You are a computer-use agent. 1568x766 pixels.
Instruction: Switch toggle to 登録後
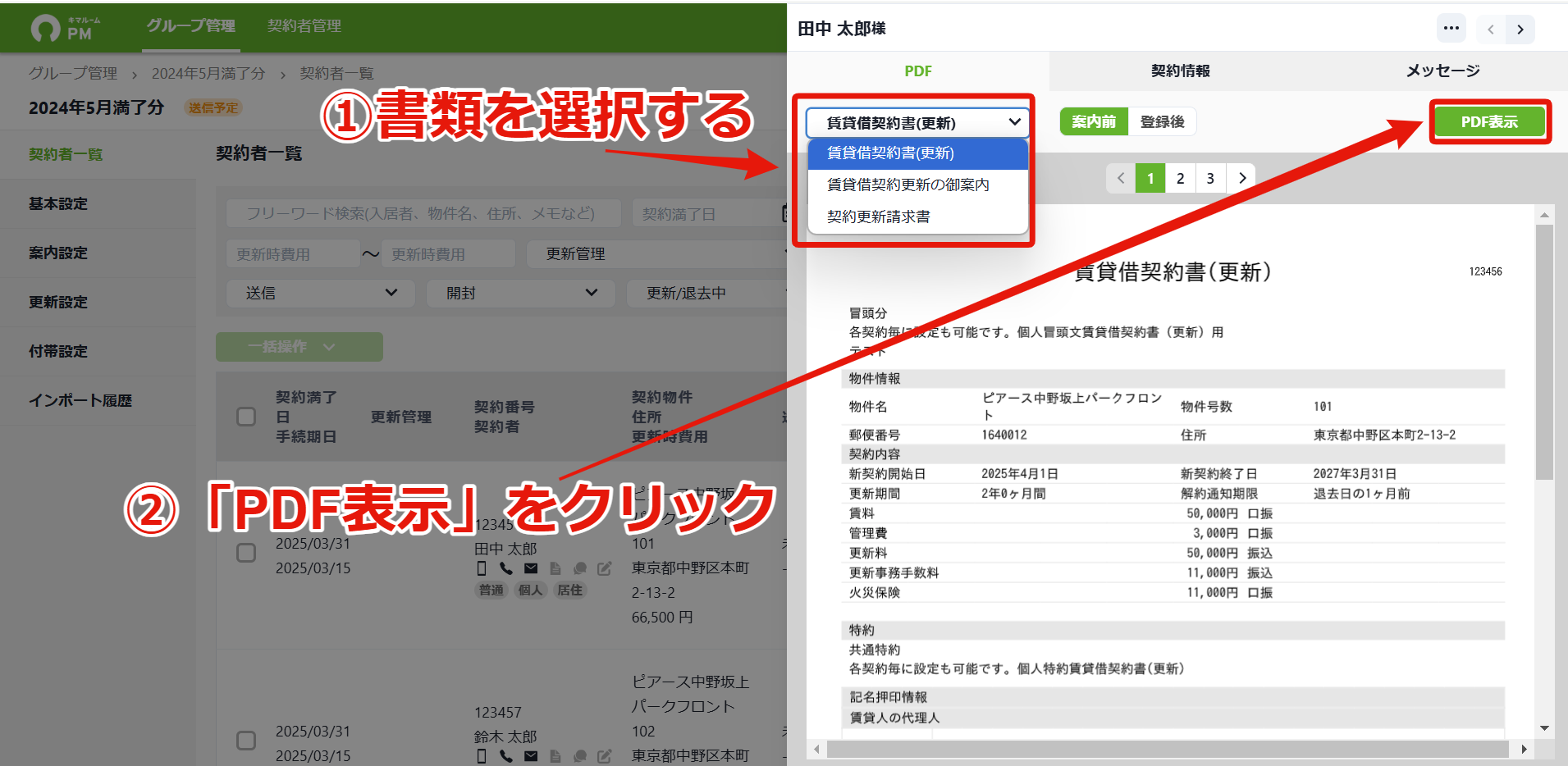[x=1162, y=121]
